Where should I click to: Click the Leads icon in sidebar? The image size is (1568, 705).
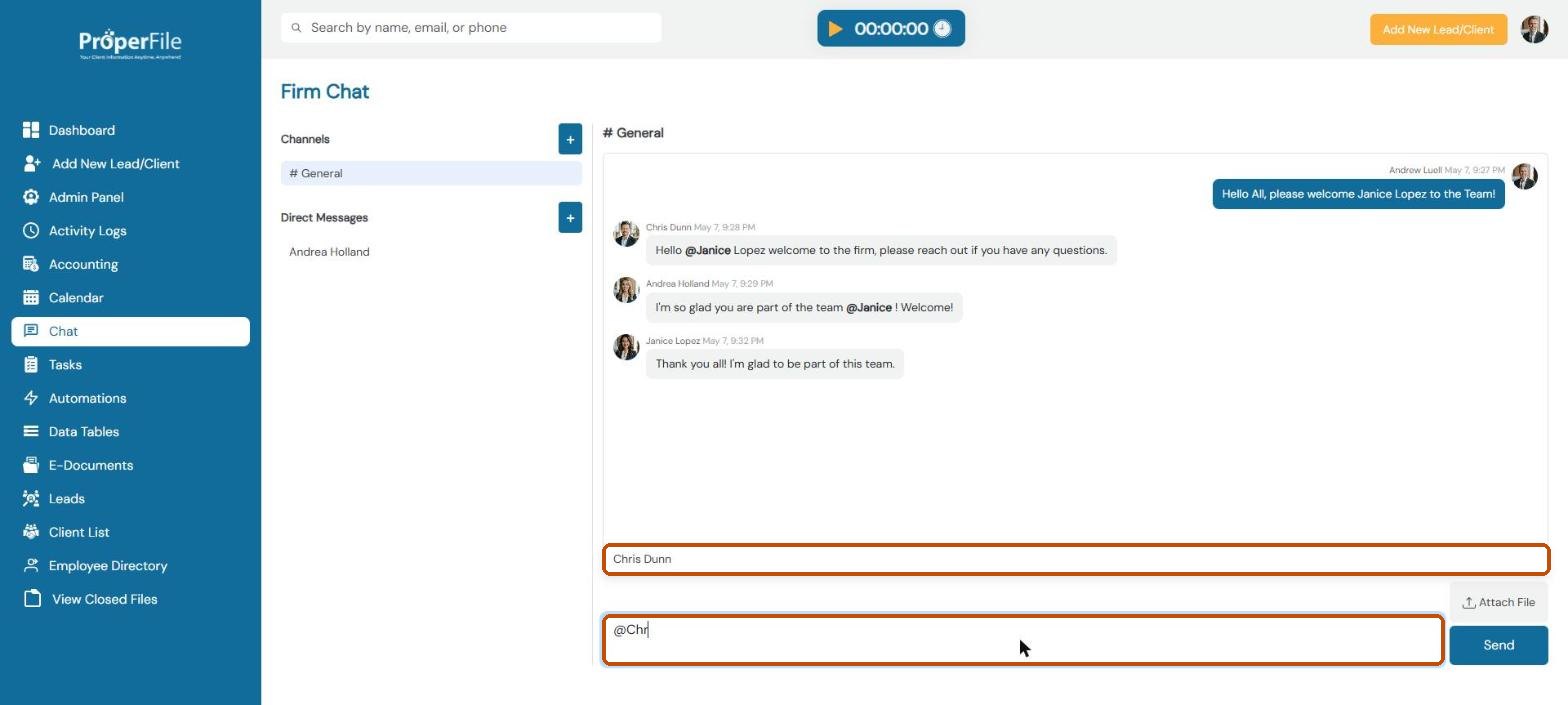tap(31, 498)
